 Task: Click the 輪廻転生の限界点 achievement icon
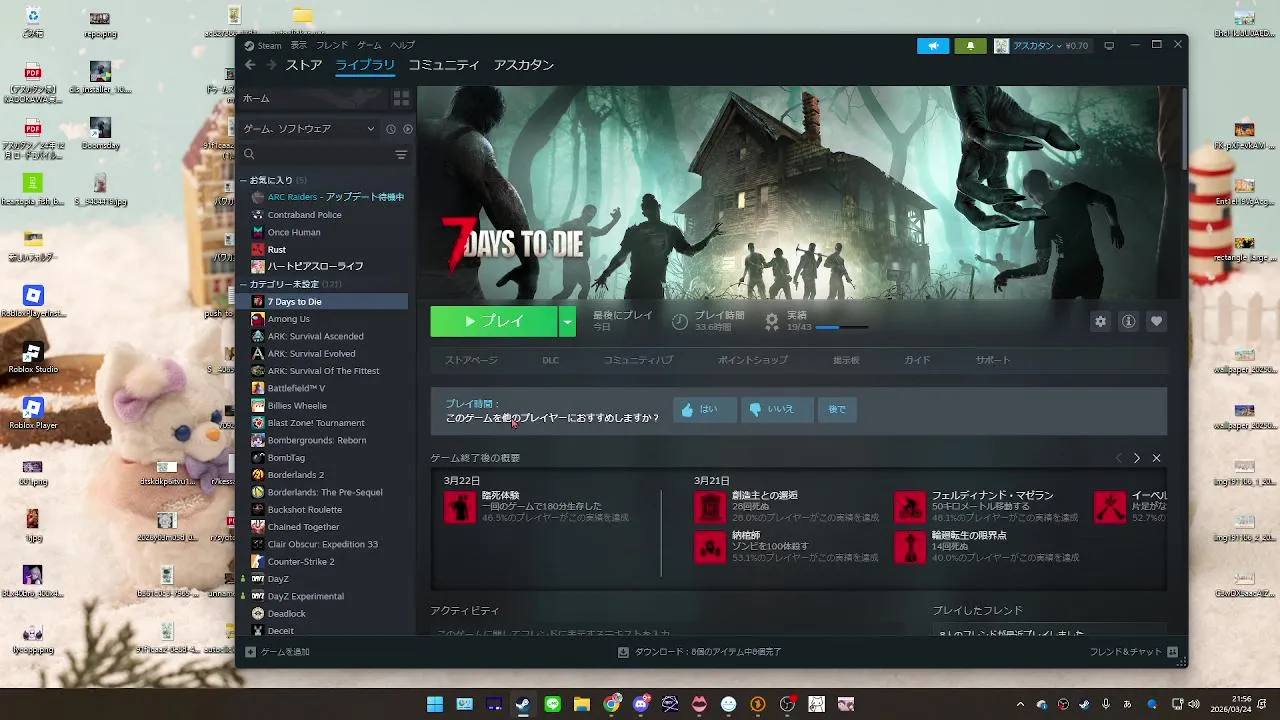pyautogui.click(x=910, y=547)
